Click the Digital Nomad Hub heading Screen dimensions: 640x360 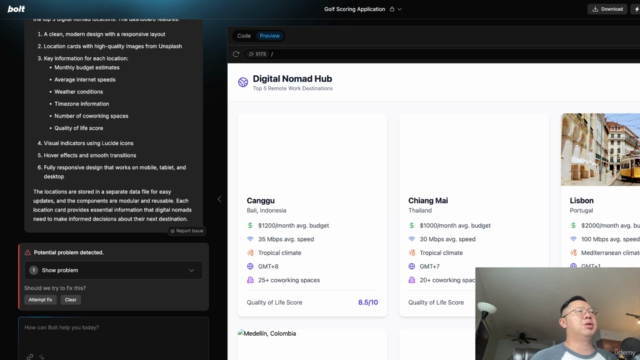click(x=292, y=79)
